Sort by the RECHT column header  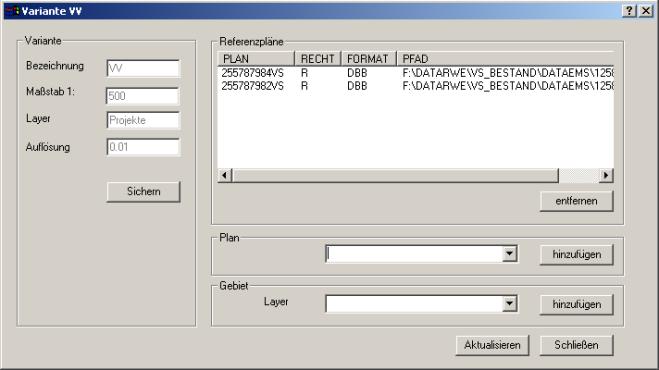pos(318,59)
